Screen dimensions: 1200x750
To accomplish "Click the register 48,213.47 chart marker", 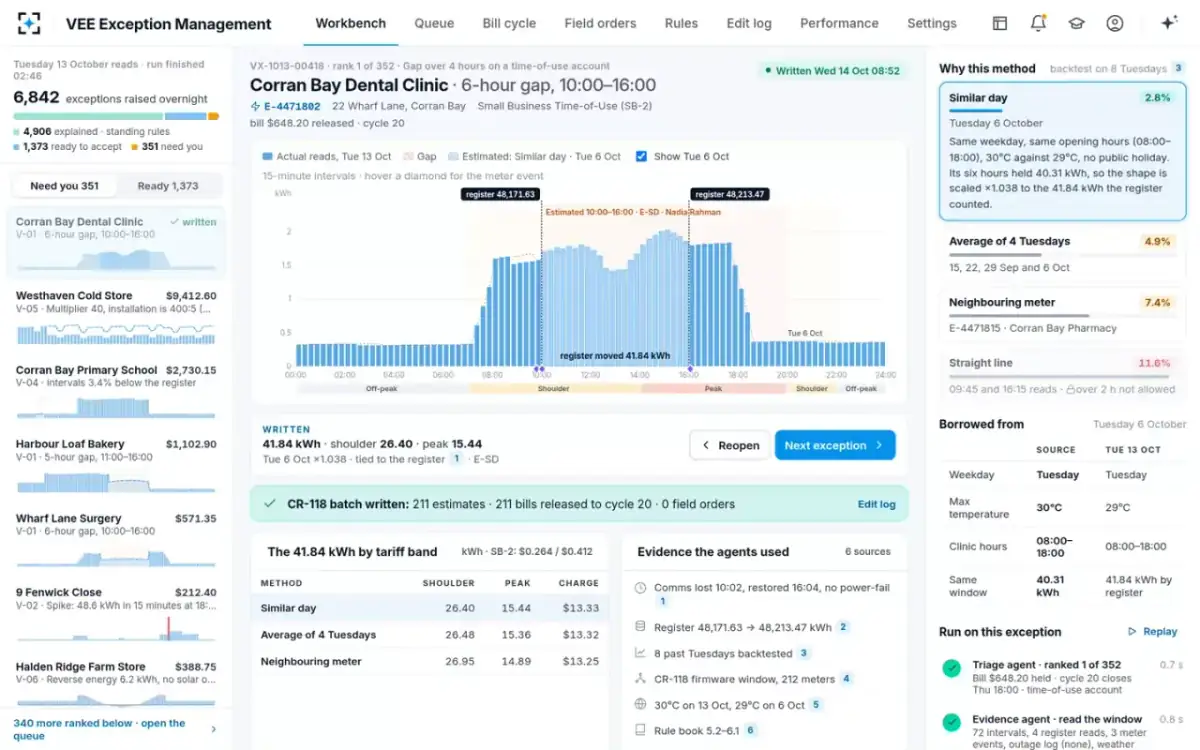I will [730, 194].
